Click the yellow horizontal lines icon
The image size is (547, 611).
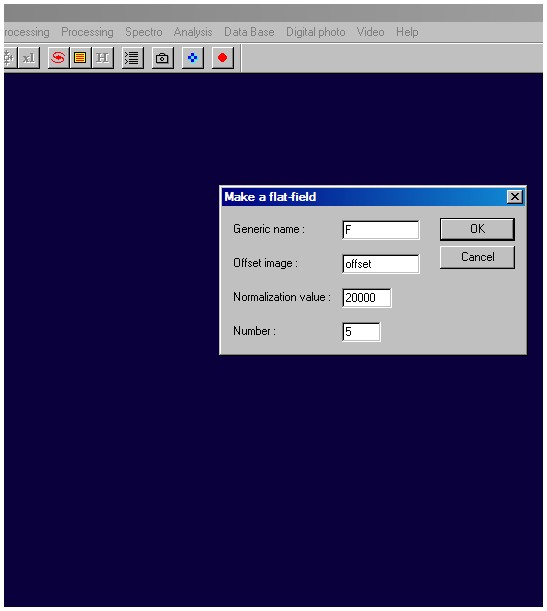point(80,58)
